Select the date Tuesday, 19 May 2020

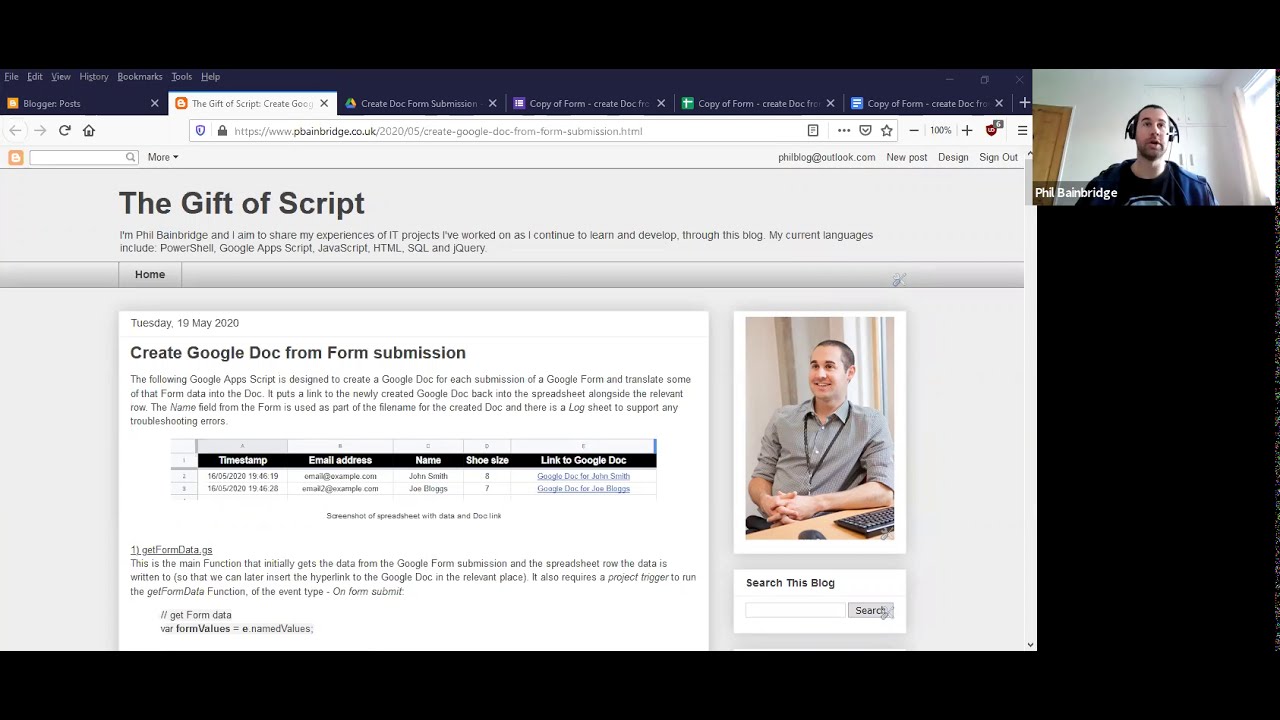pyautogui.click(x=185, y=323)
